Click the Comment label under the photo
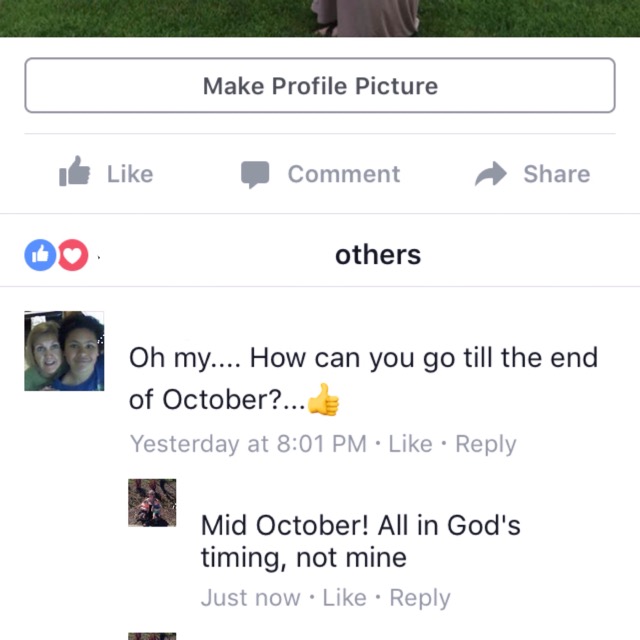 (x=344, y=174)
